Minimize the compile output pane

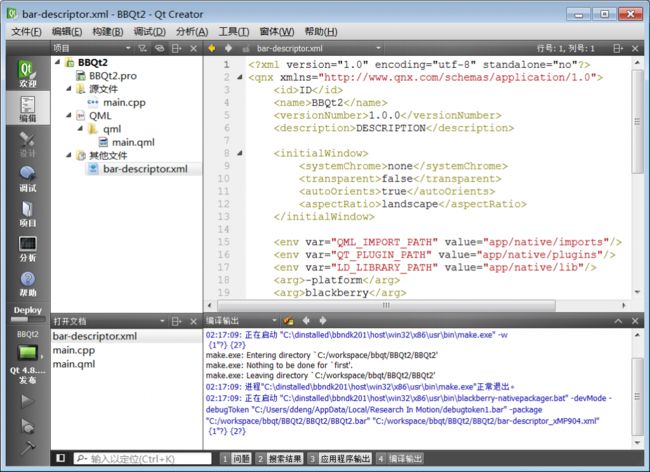tap(618, 321)
